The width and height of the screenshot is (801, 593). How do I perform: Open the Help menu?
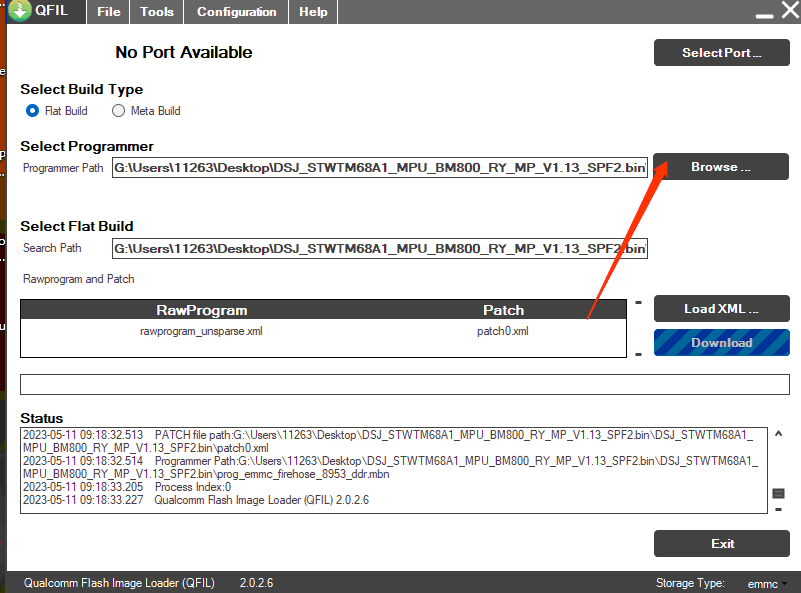pyautogui.click(x=313, y=12)
